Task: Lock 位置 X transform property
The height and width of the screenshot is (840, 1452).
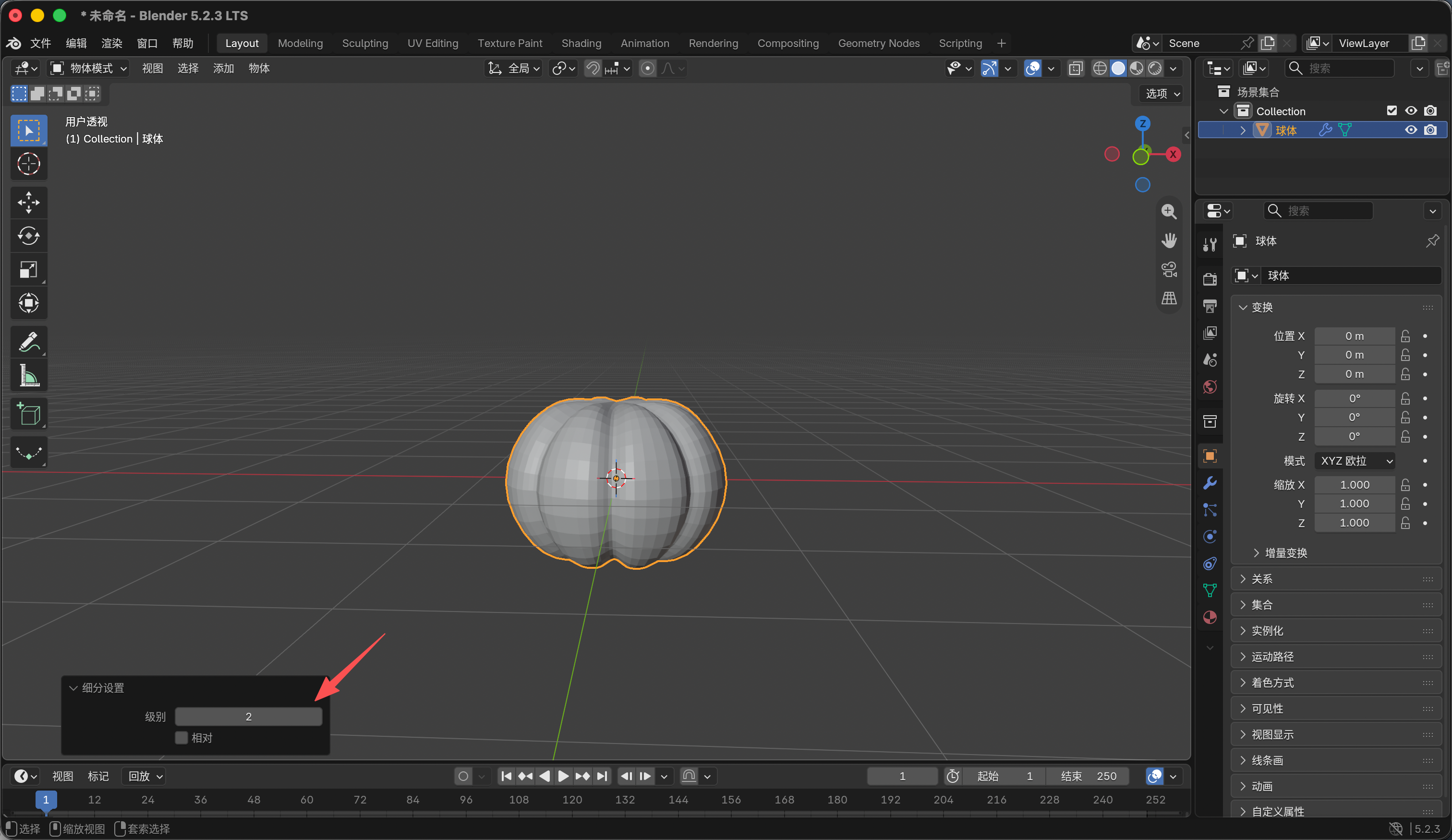Action: click(1405, 336)
